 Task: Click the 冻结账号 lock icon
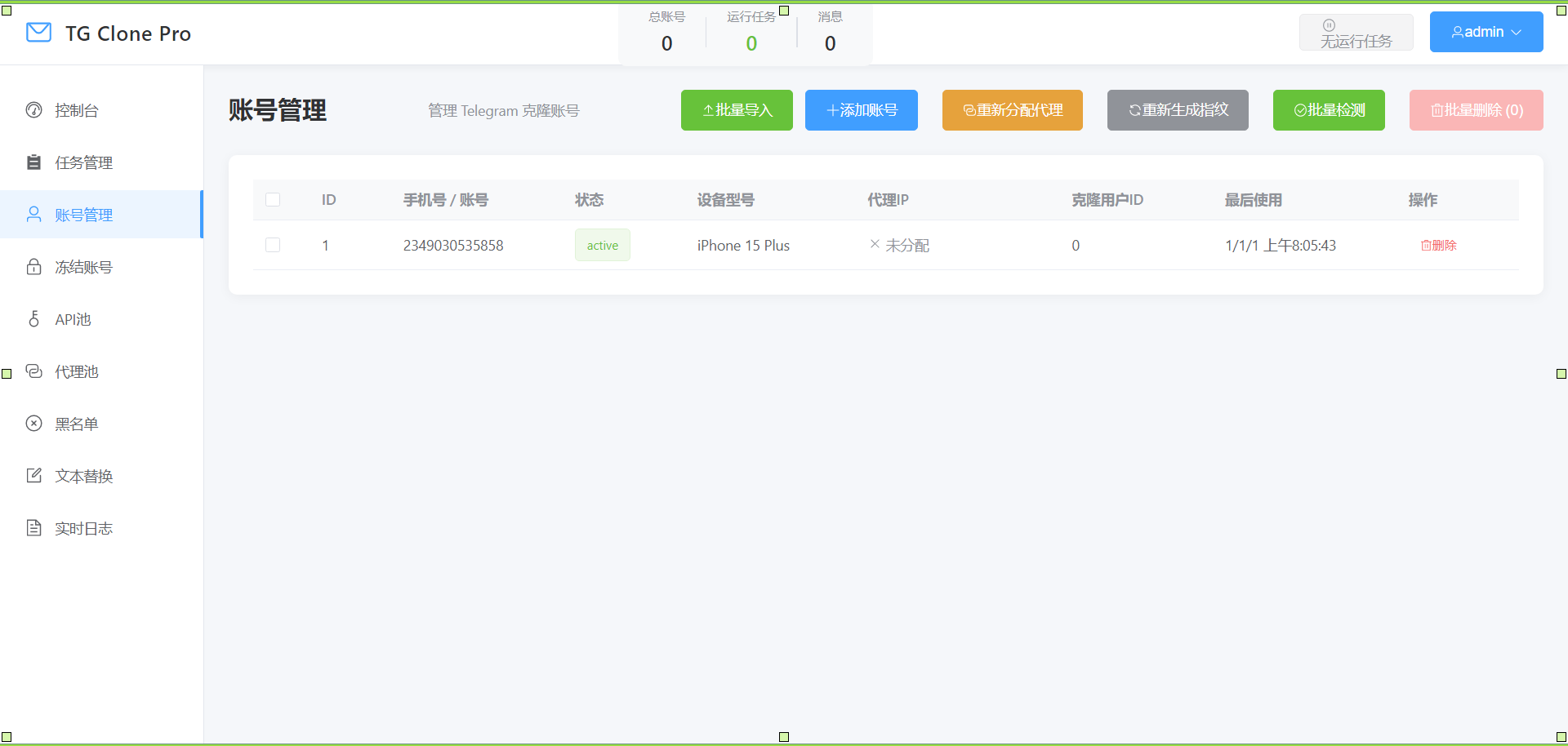[x=33, y=267]
